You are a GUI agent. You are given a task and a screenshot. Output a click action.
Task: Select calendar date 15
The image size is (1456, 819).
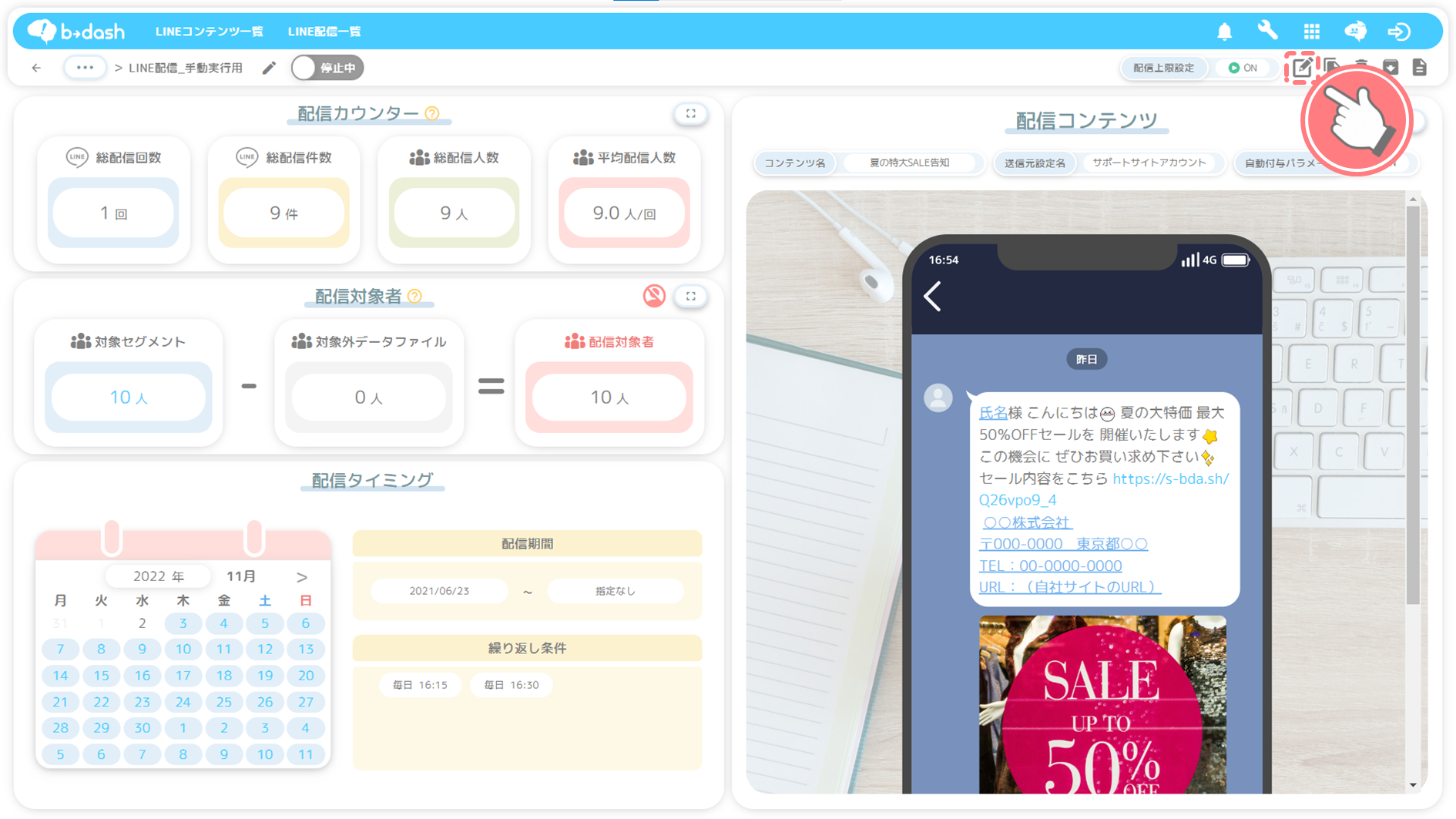101,676
